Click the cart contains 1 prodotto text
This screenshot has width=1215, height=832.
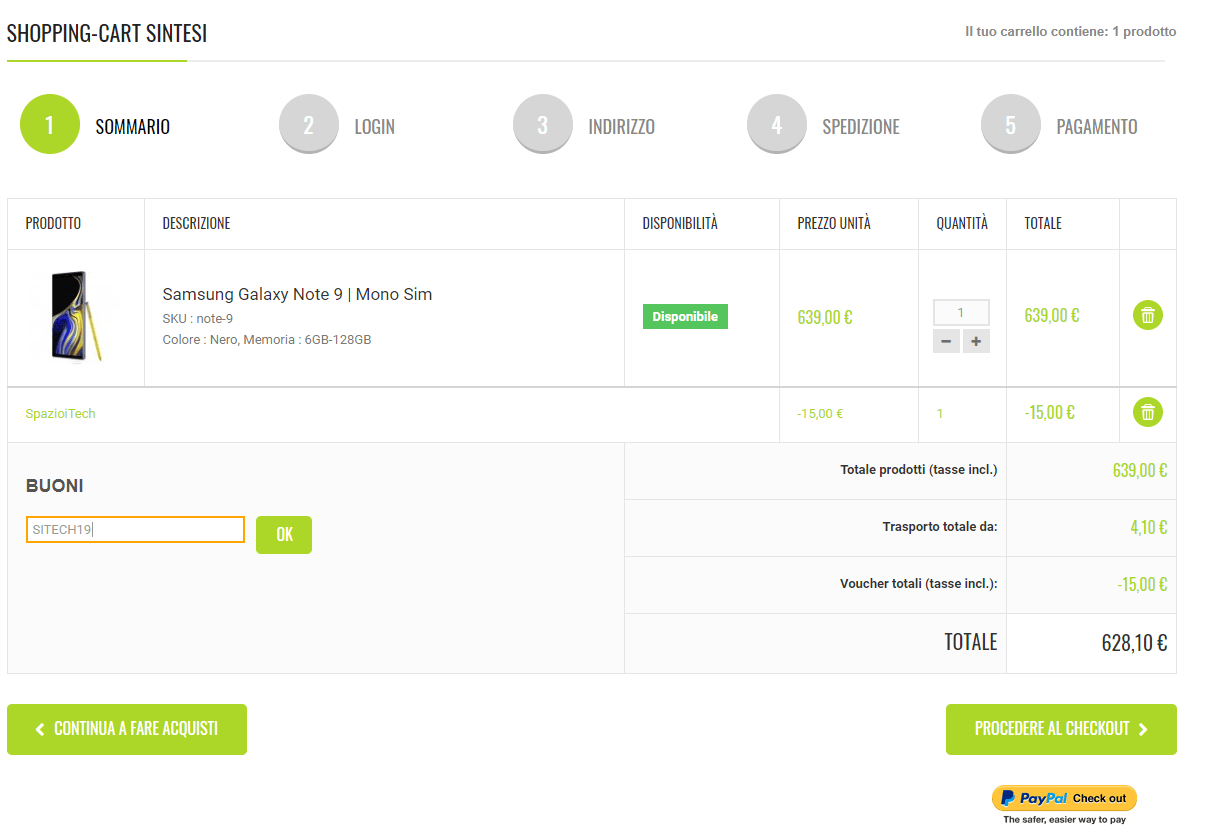[1071, 32]
